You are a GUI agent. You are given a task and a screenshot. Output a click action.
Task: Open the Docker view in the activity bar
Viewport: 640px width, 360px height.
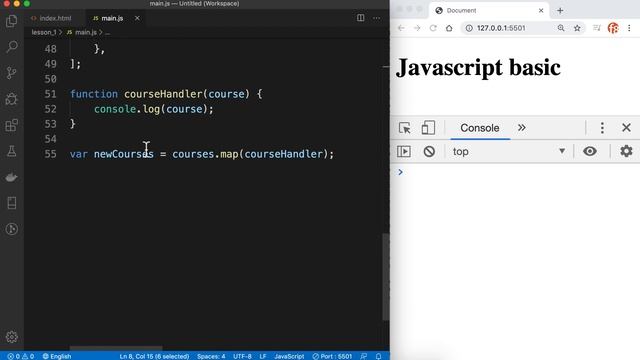click(12, 177)
